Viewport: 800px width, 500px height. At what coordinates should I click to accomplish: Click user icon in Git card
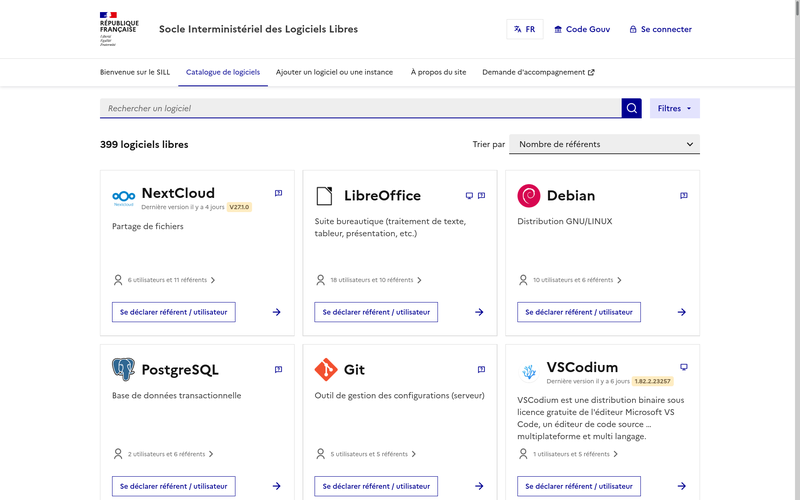pos(320,454)
